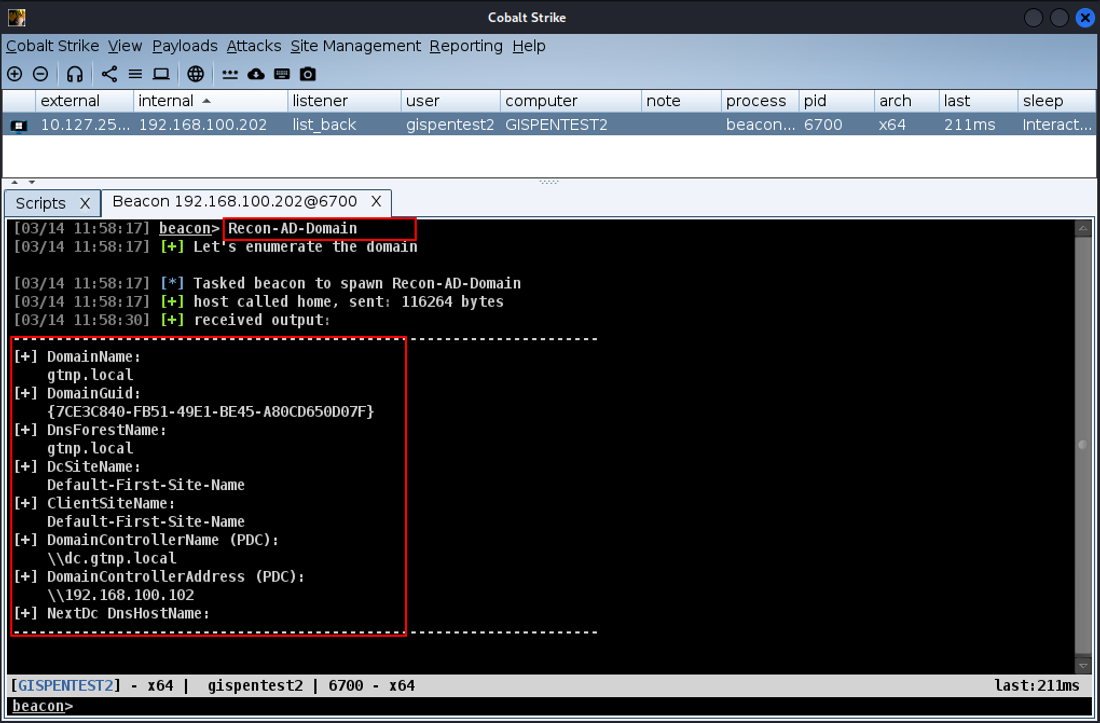Image resolution: width=1100 pixels, height=723 pixels.
Task: Open downloaded files cloud icon
Action: (256, 74)
